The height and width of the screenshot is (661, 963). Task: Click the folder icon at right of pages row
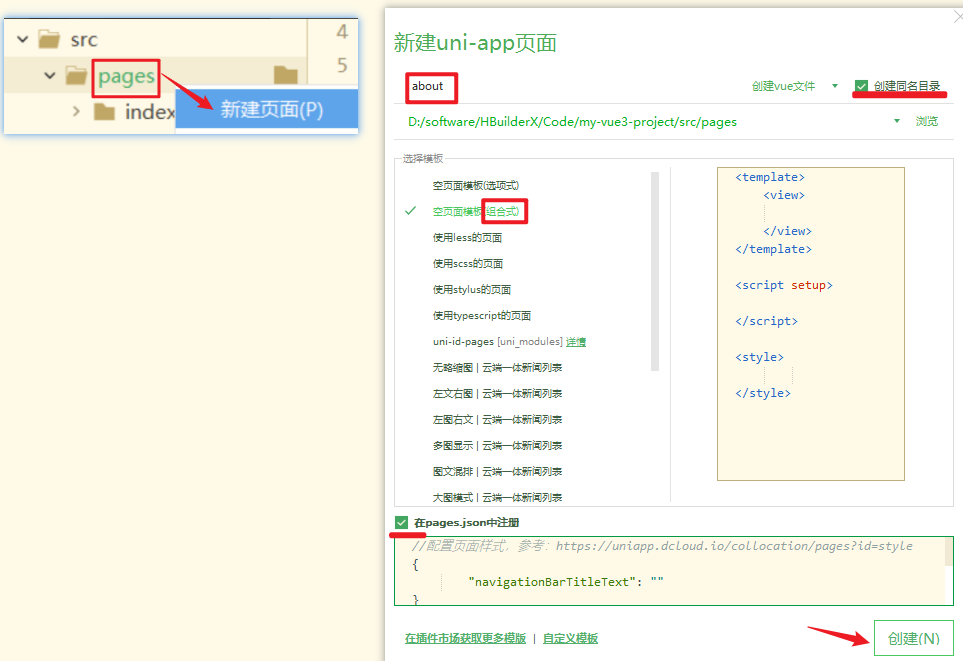[x=285, y=74]
